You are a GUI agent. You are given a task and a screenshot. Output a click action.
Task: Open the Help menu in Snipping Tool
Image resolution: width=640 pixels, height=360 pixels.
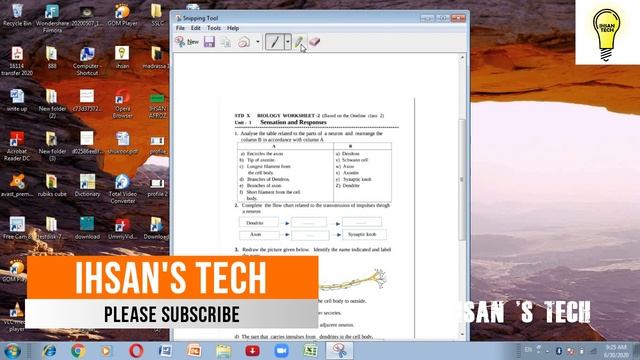(233, 28)
